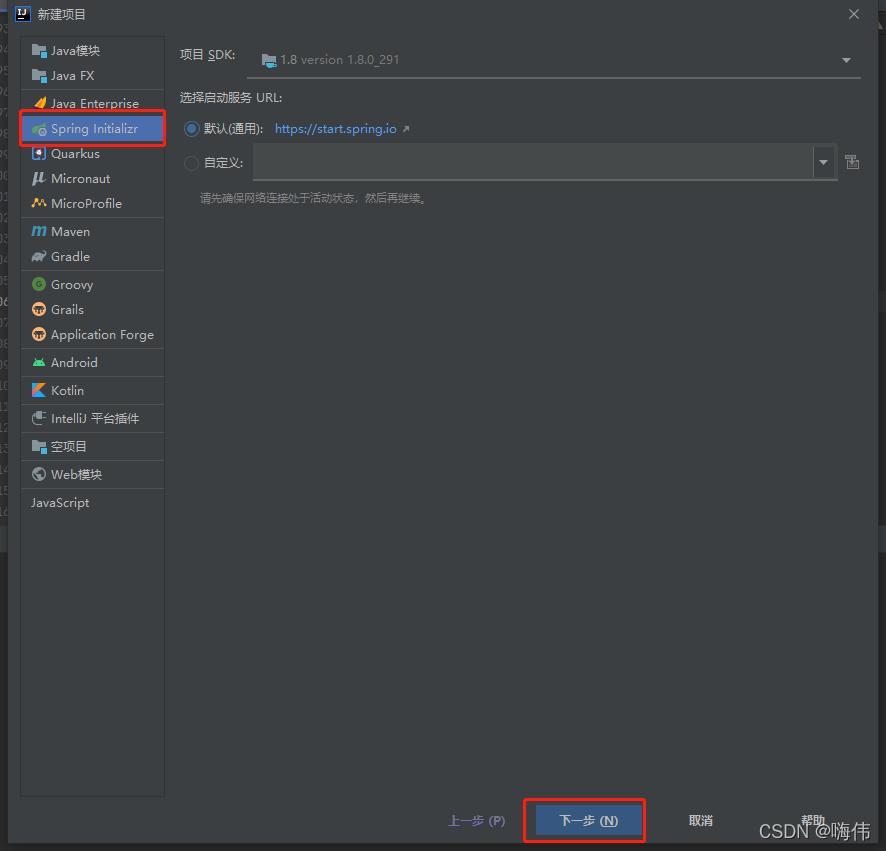
Task: Click the Application Forge orange icon
Action: (x=39, y=334)
